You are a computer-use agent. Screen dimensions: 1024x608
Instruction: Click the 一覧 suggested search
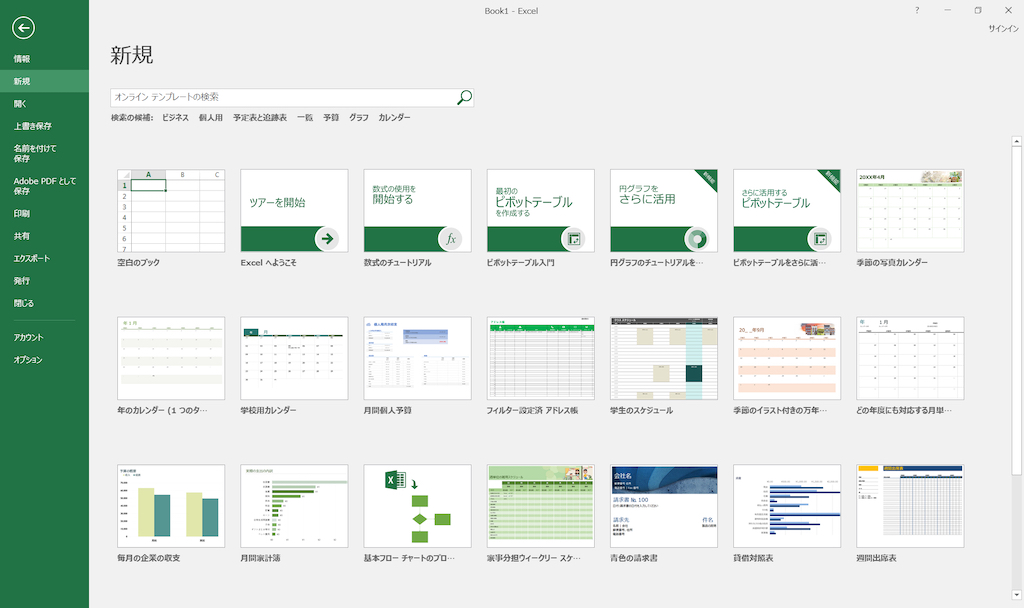tap(305, 118)
